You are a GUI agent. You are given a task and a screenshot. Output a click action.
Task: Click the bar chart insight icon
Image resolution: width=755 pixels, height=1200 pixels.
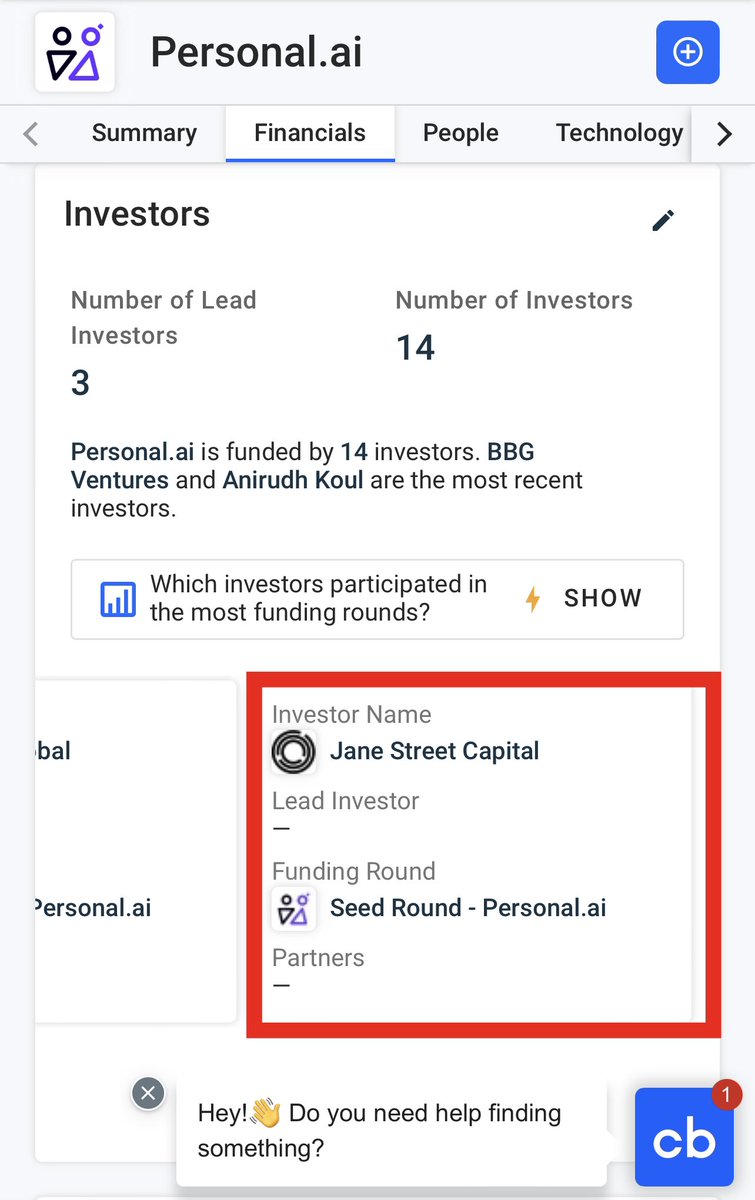[x=118, y=599]
